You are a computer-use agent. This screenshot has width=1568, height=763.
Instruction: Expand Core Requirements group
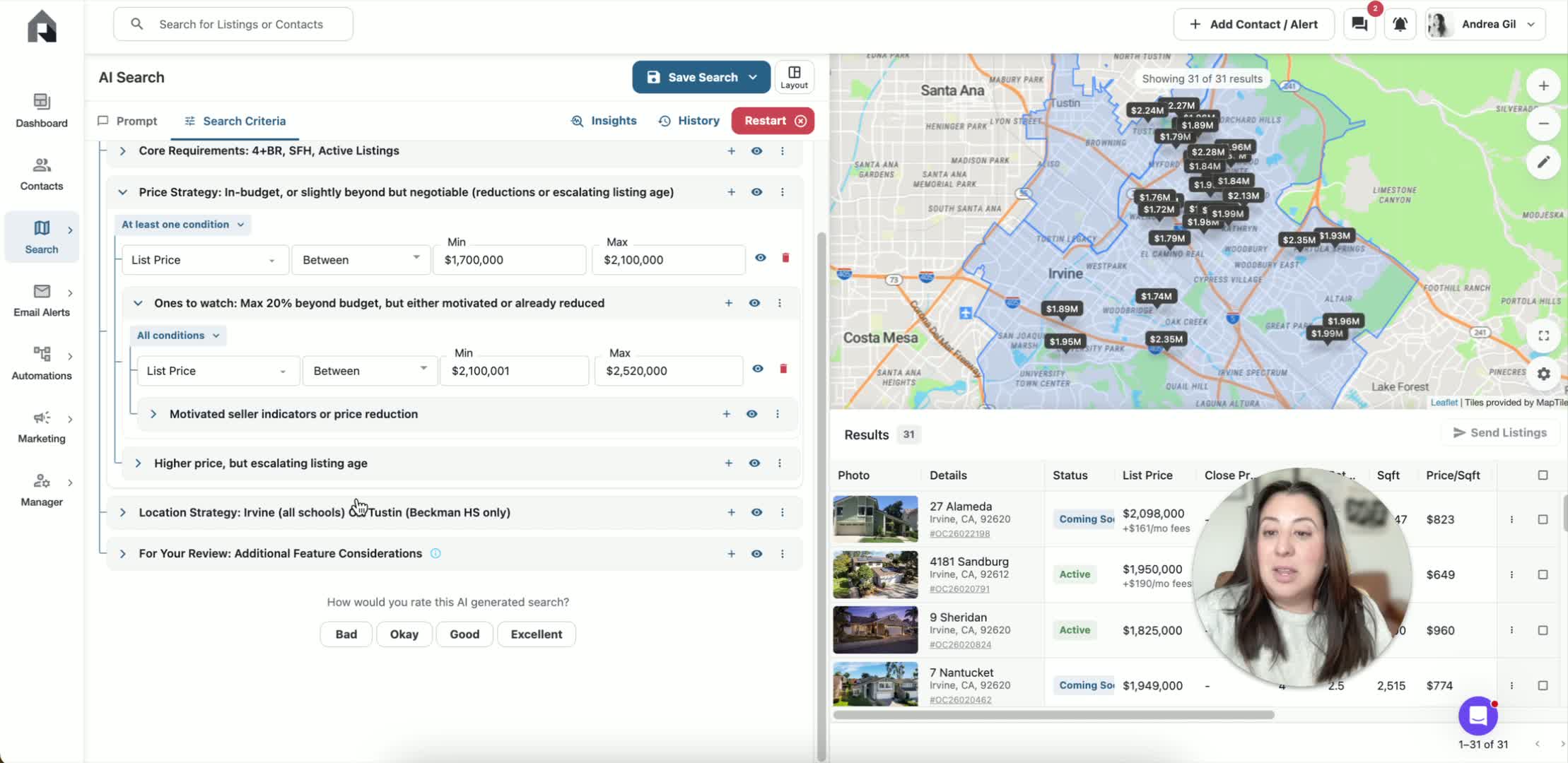point(122,151)
